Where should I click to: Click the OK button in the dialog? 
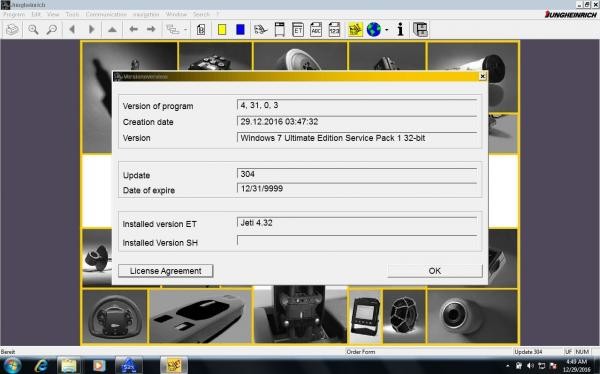coord(435,271)
